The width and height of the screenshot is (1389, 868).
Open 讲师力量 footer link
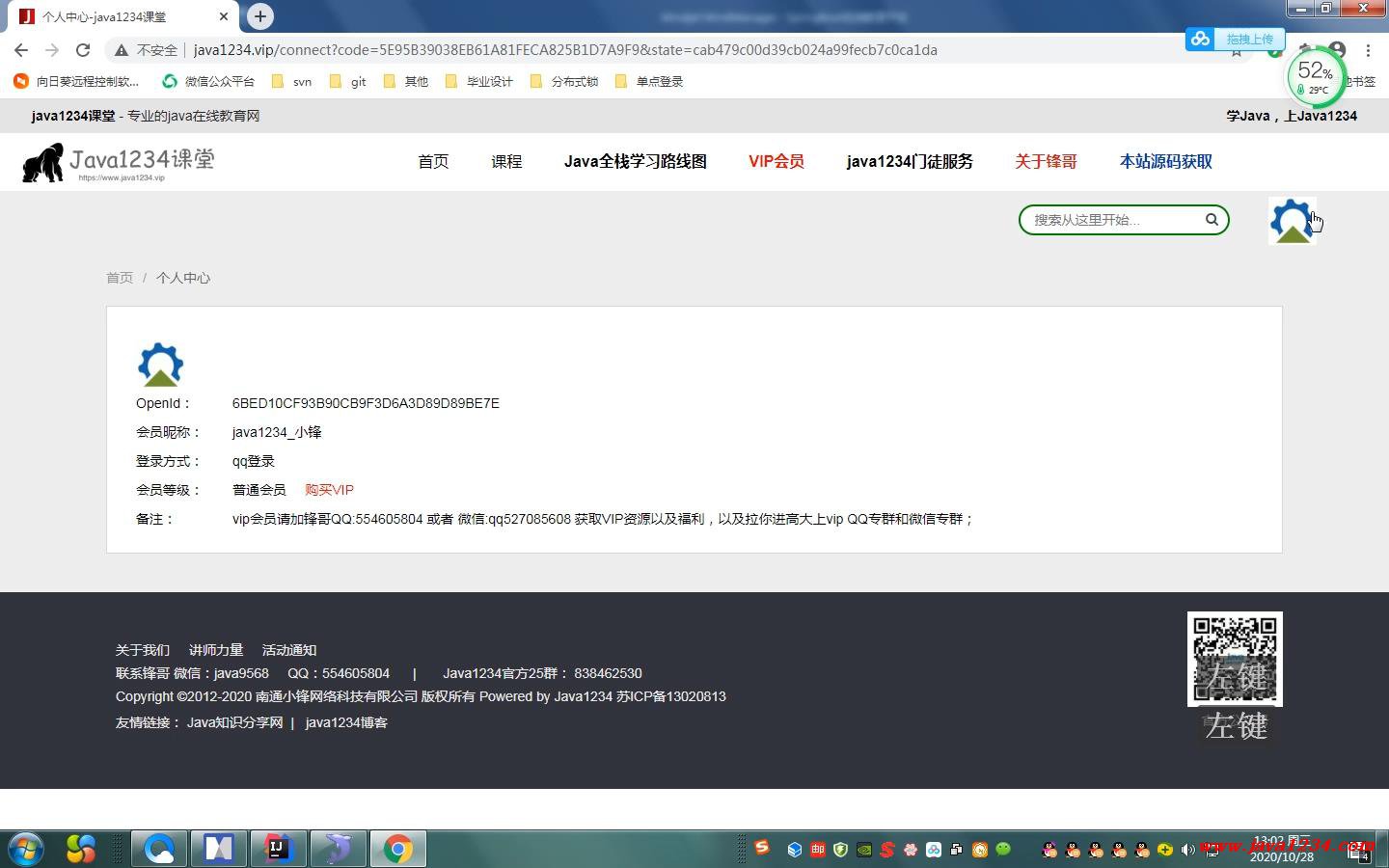pos(216,650)
